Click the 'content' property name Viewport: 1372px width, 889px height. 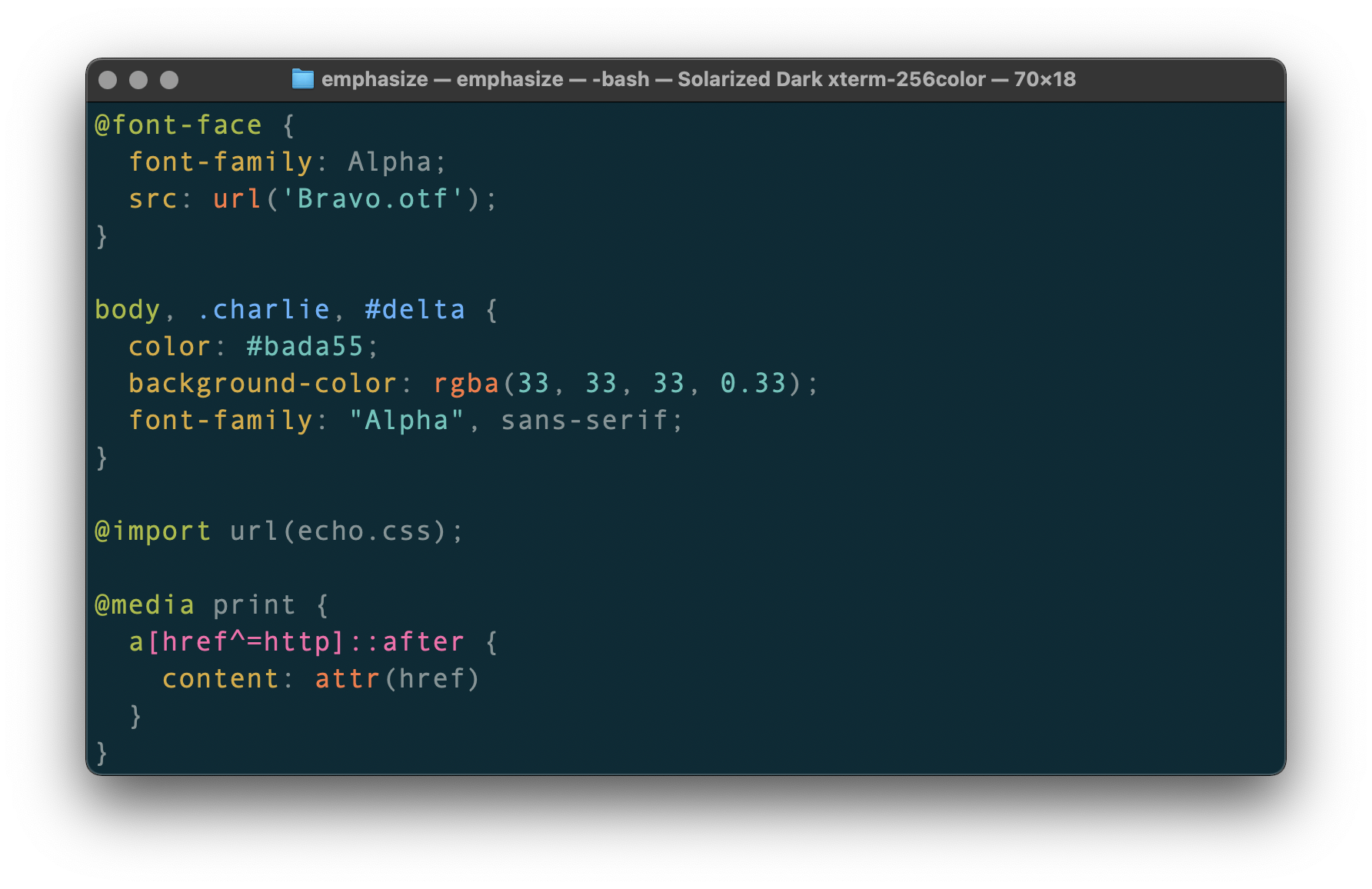click(220, 678)
